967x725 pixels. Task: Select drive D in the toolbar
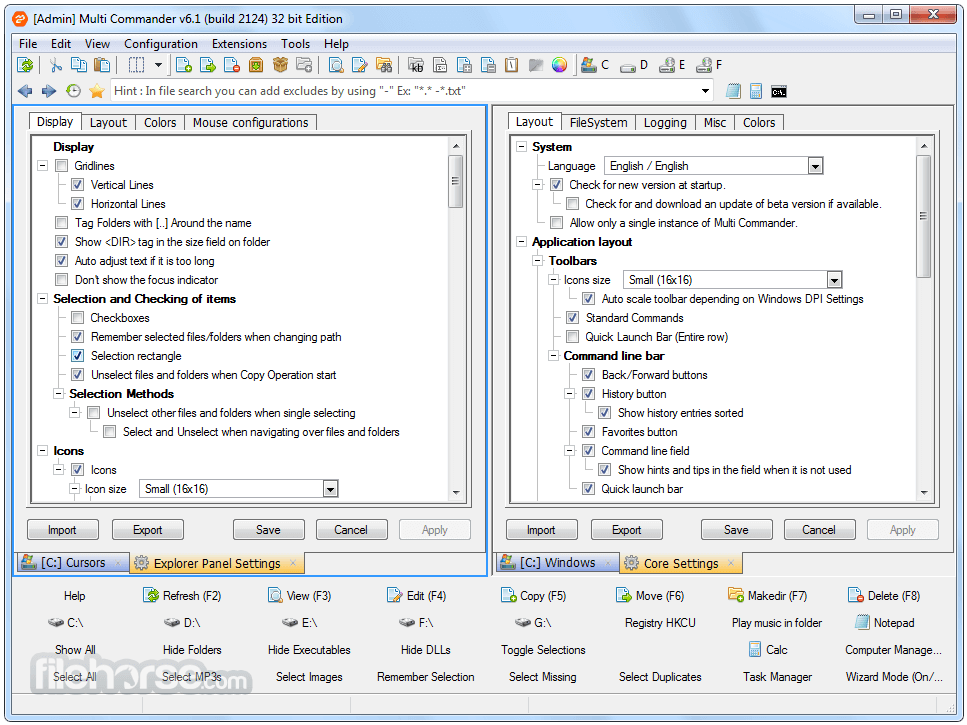coord(634,65)
